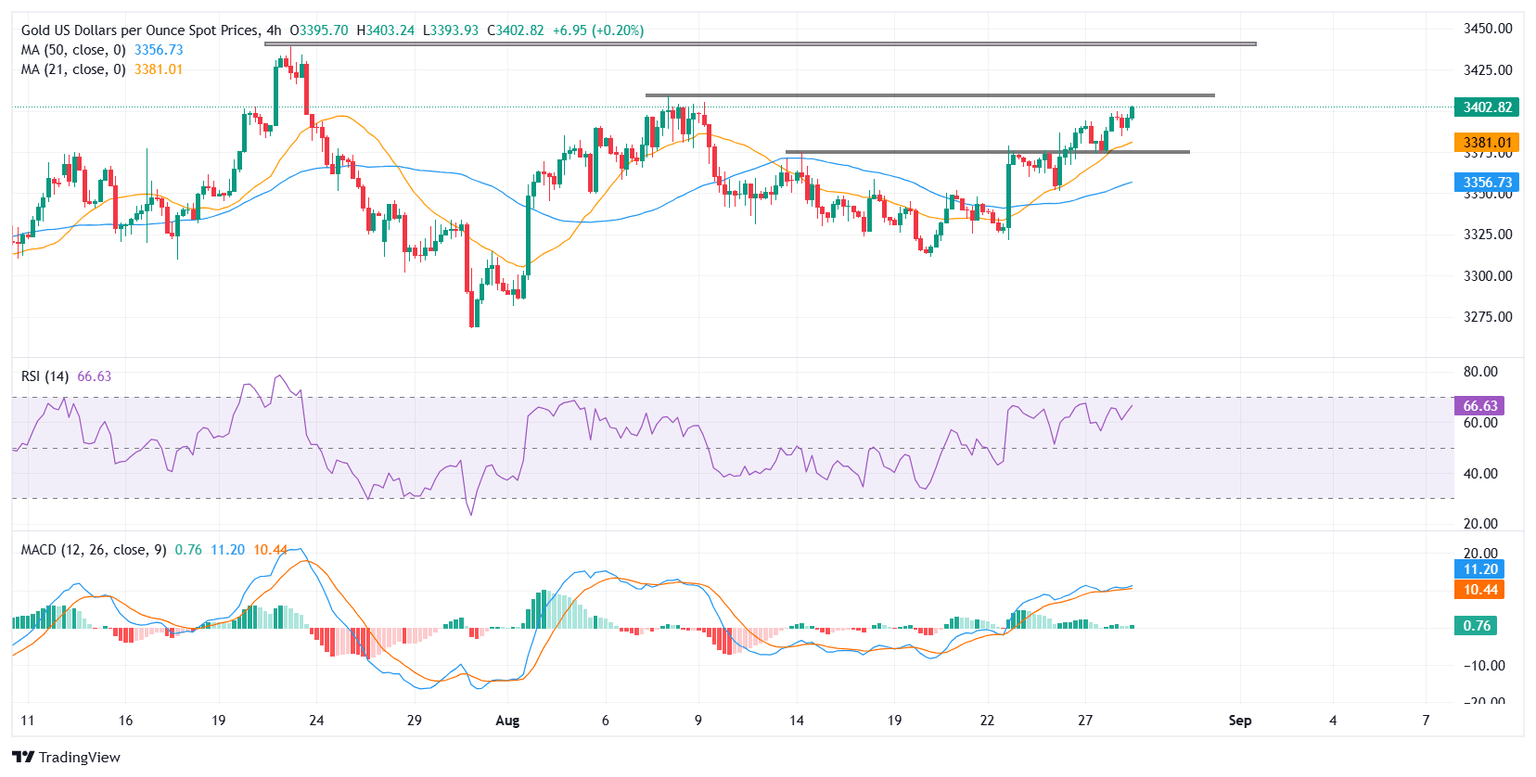Click the 11 date axis label
Viewport: 1536px width, 777px height.
[27, 720]
